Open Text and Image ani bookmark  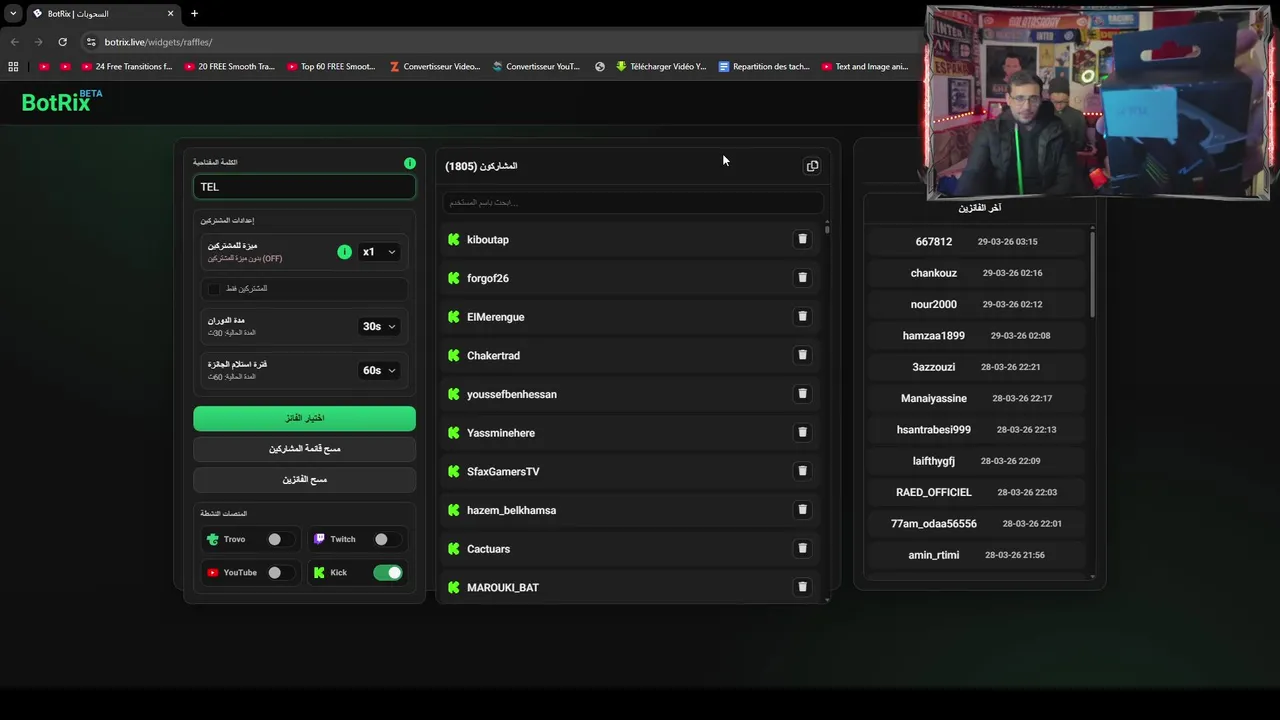[x=865, y=67]
